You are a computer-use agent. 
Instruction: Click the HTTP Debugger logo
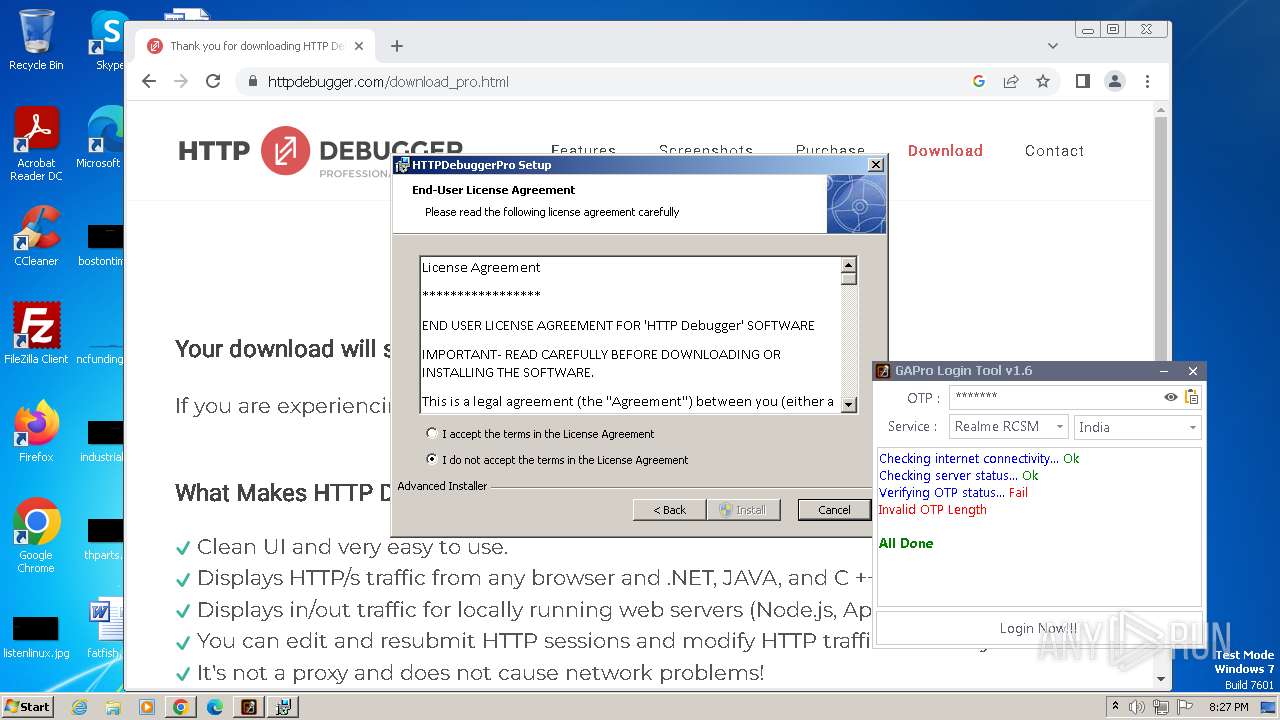click(x=320, y=151)
